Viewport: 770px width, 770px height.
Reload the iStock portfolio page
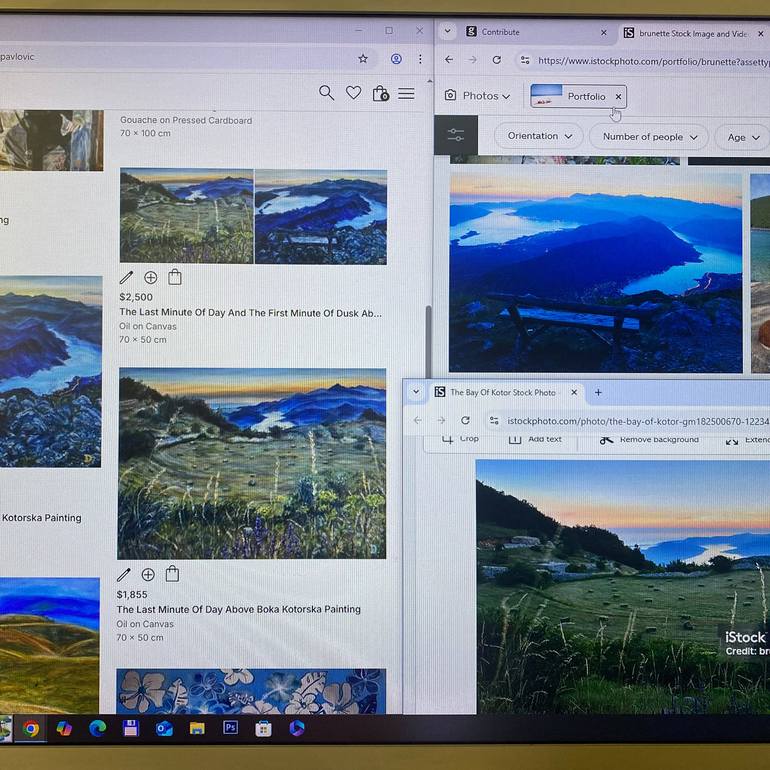click(x=496, y=60)
